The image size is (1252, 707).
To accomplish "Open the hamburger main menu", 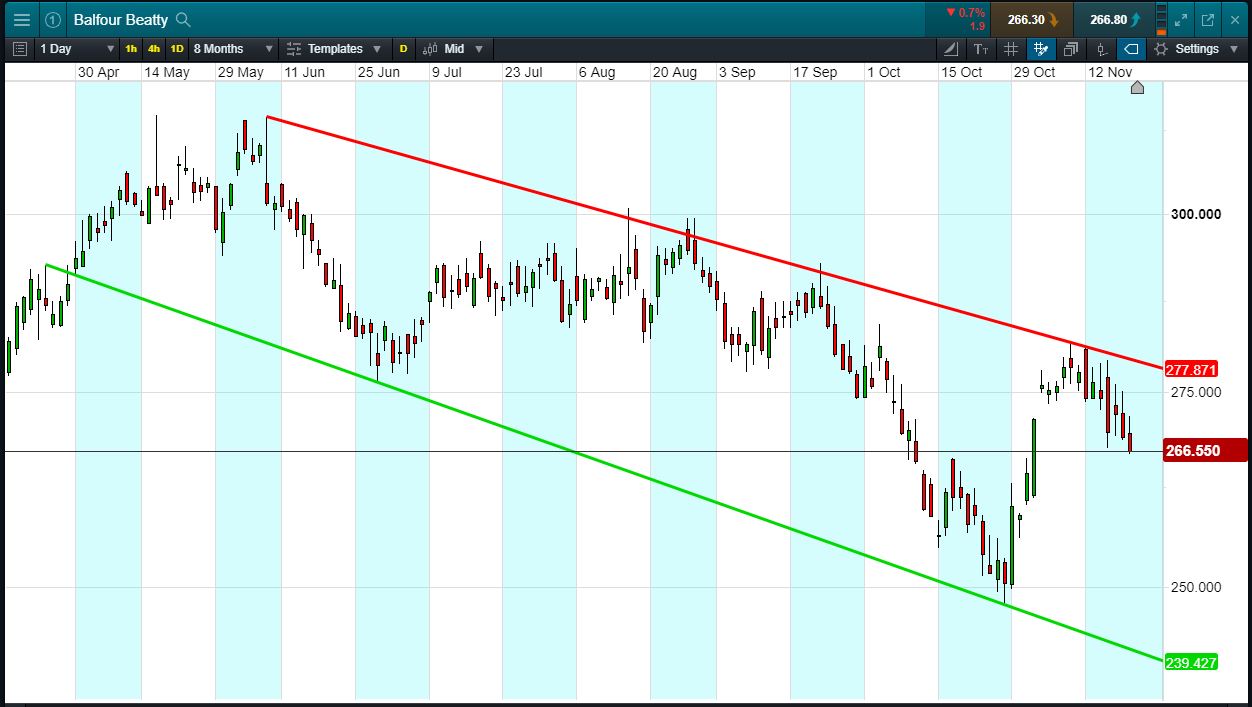I will [x=21, y=19].
